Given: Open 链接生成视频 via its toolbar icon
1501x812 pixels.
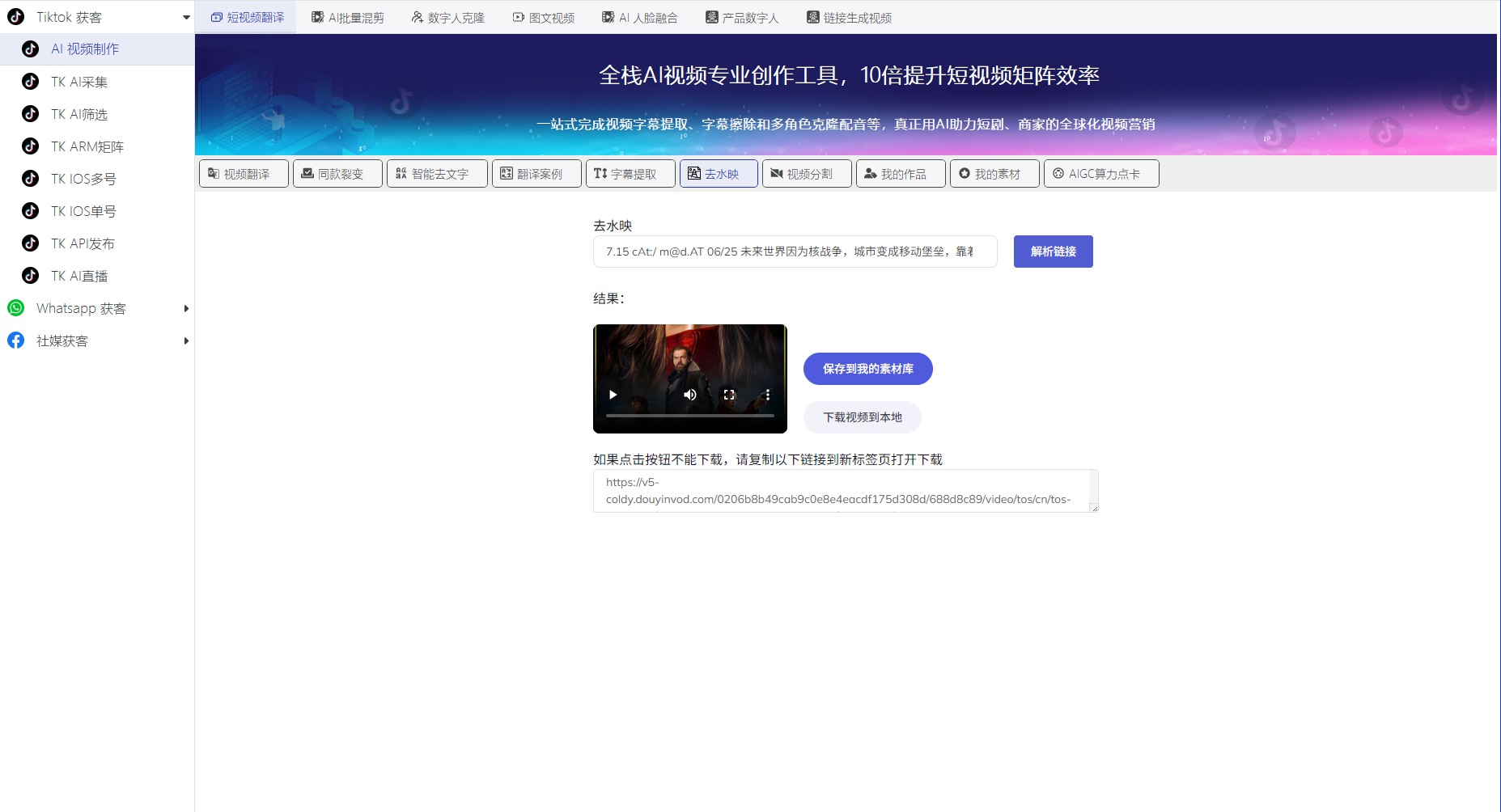Looking at the screenshot, I should click(812, 16).
